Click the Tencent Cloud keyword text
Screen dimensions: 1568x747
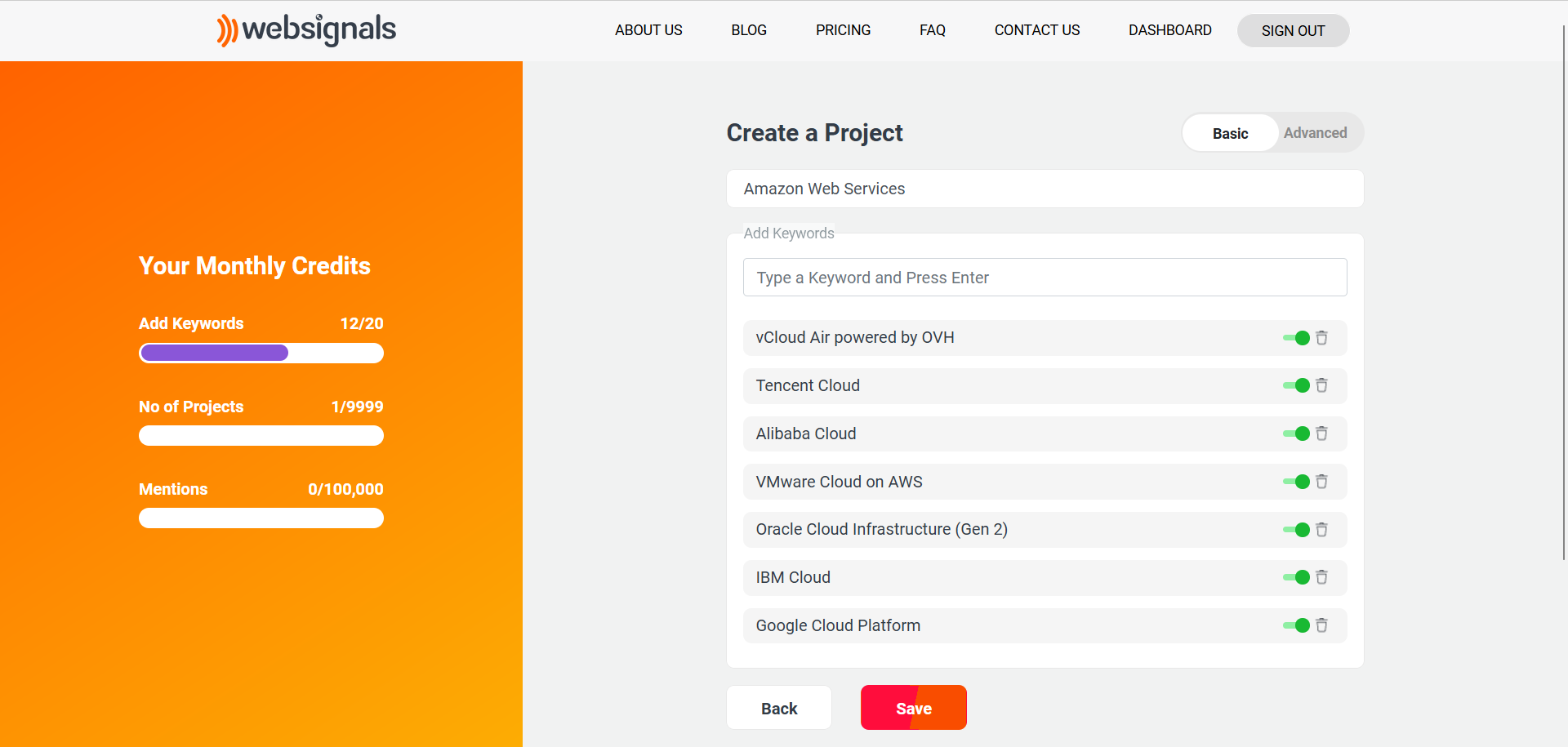pos(808,385)
